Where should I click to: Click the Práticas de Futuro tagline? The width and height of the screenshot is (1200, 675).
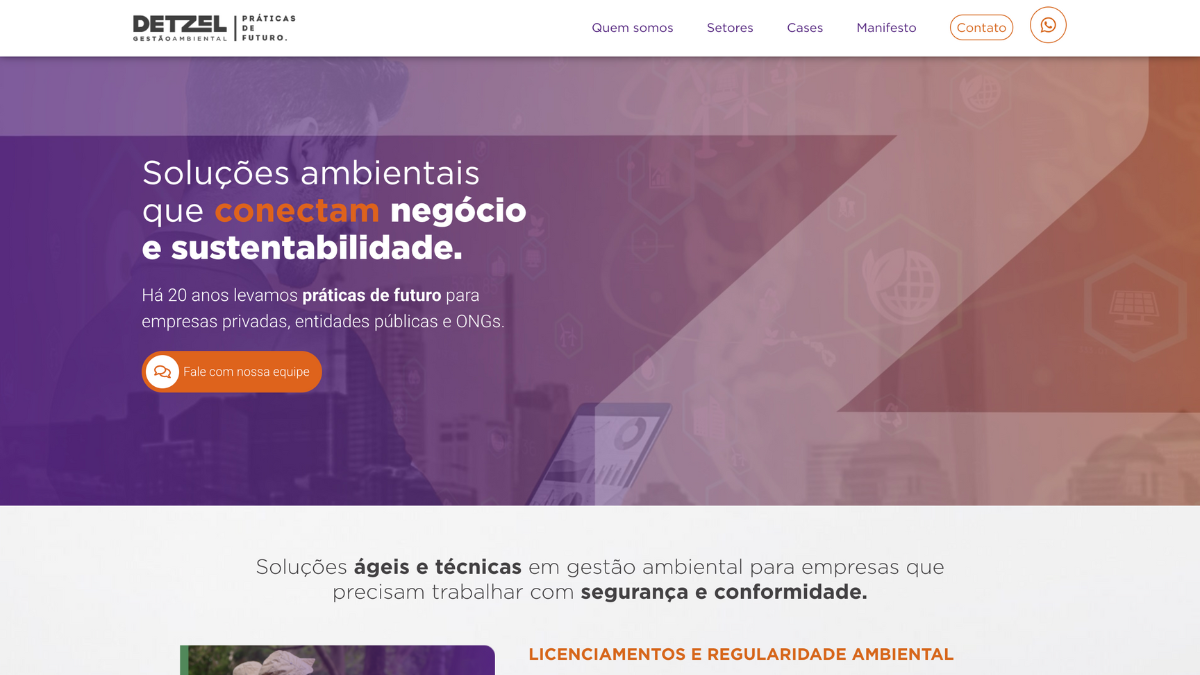268,28
